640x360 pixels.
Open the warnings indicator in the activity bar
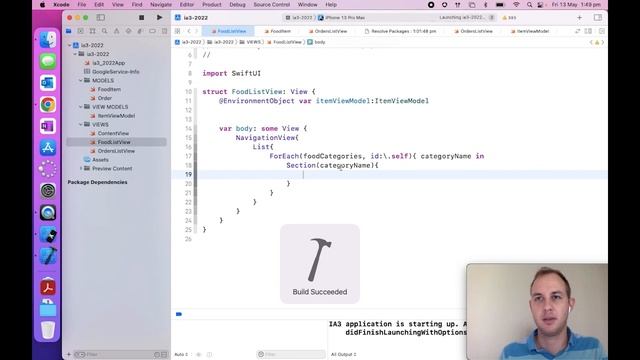[509, 18]
